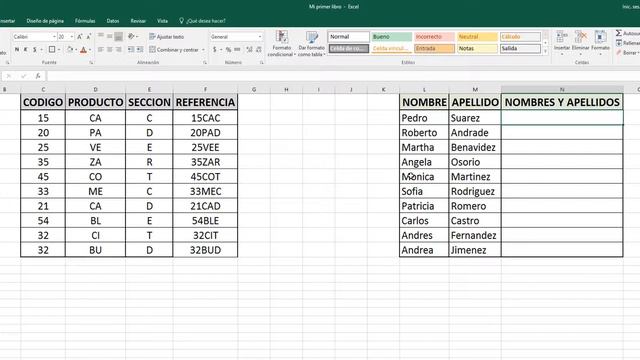Expand Combinar y centrar dropdown arrow
Image resolution: width=640 pixels, height=360 pixels.
click(x=203, y=50)
